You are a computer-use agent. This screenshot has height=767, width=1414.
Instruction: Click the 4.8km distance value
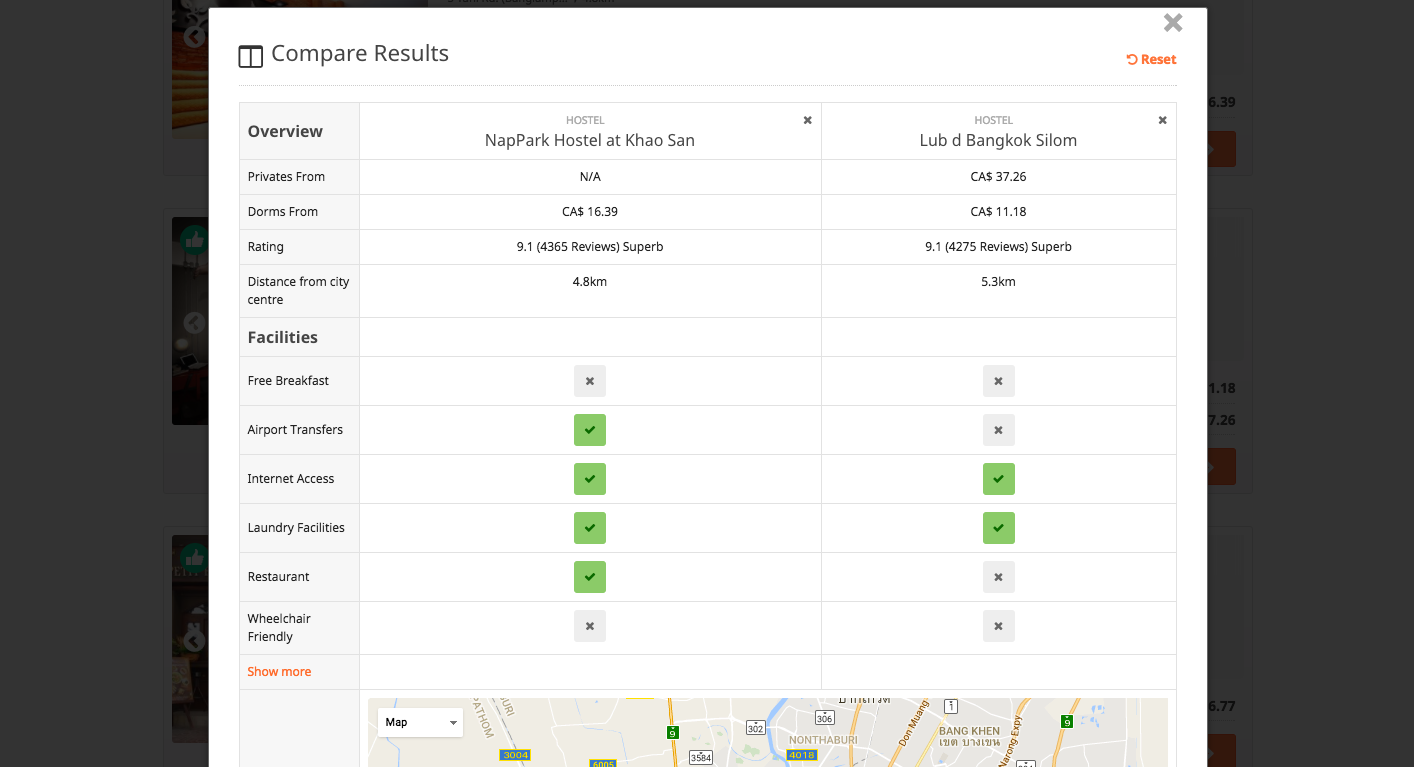click(x=590, y=282)
